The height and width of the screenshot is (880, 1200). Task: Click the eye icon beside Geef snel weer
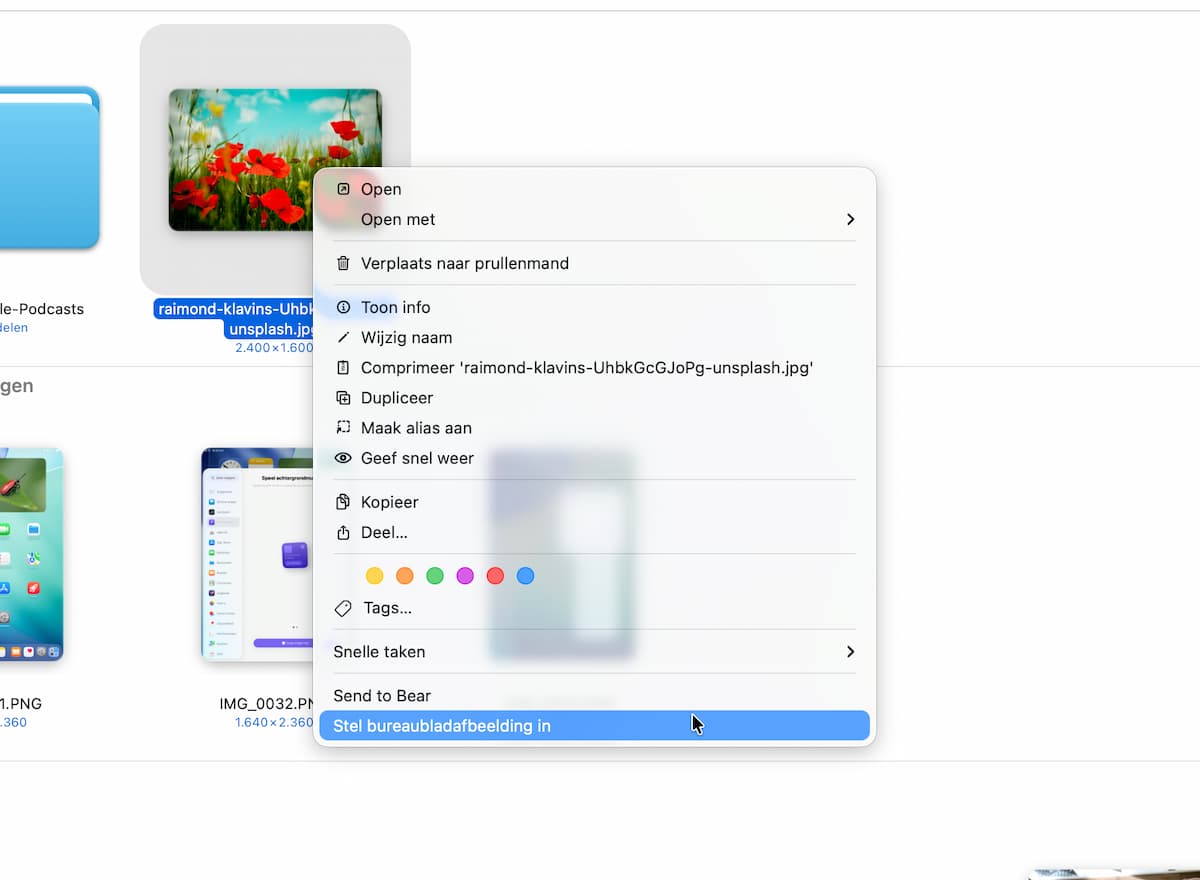pos(343,458)
